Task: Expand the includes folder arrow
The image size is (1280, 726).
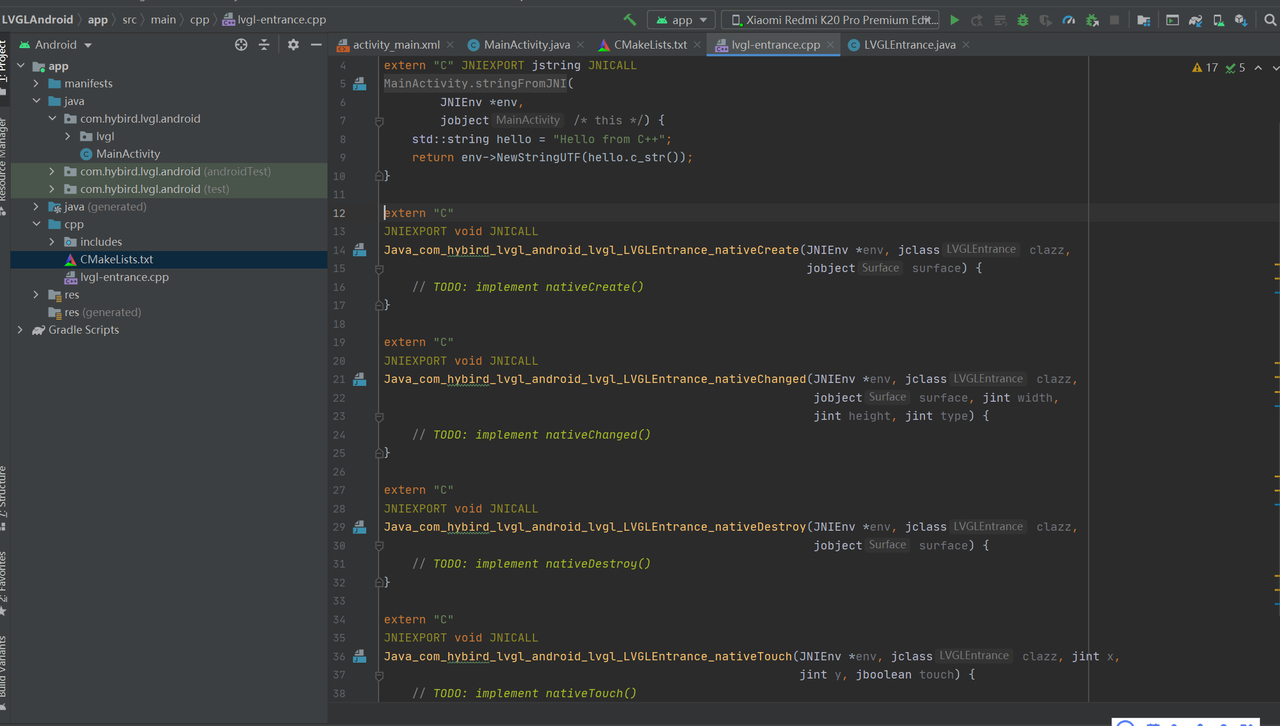Action: 53,242
